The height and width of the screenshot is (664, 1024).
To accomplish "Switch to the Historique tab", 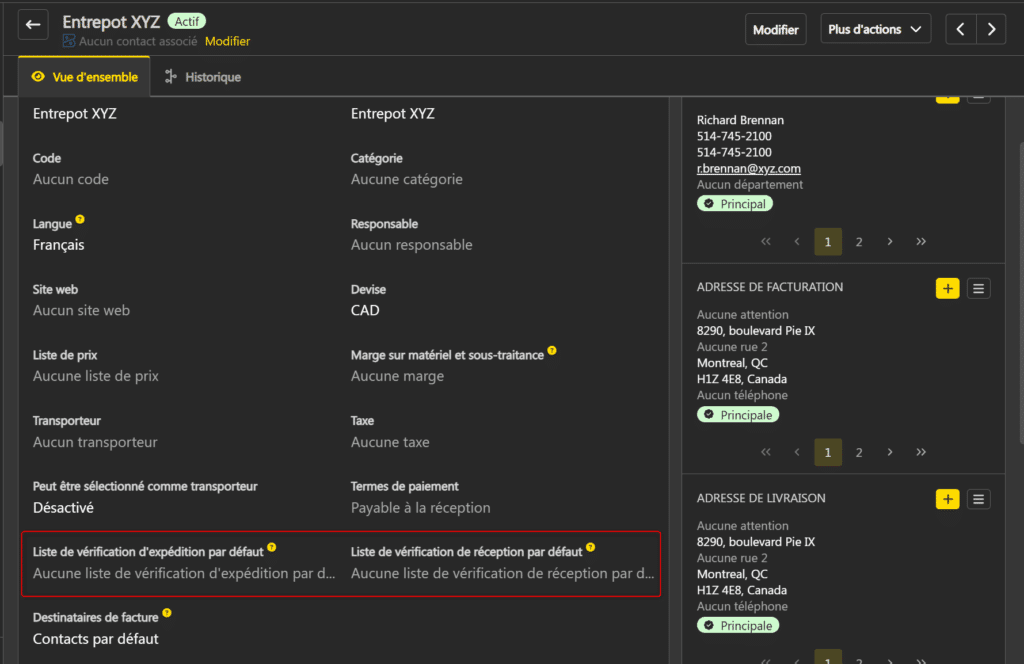I will [203, 77].
